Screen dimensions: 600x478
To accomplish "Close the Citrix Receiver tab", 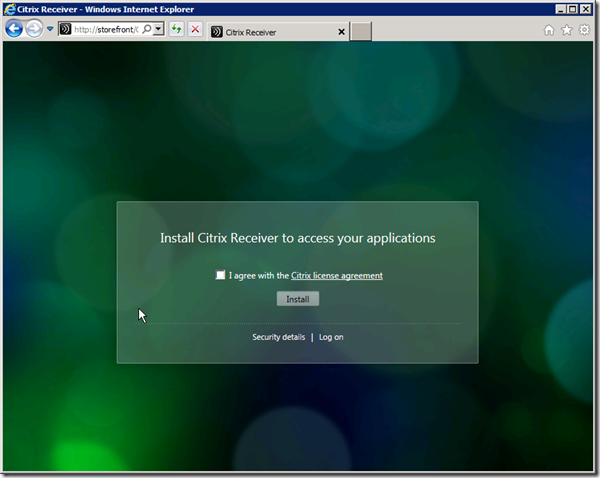I will point(341,32).
